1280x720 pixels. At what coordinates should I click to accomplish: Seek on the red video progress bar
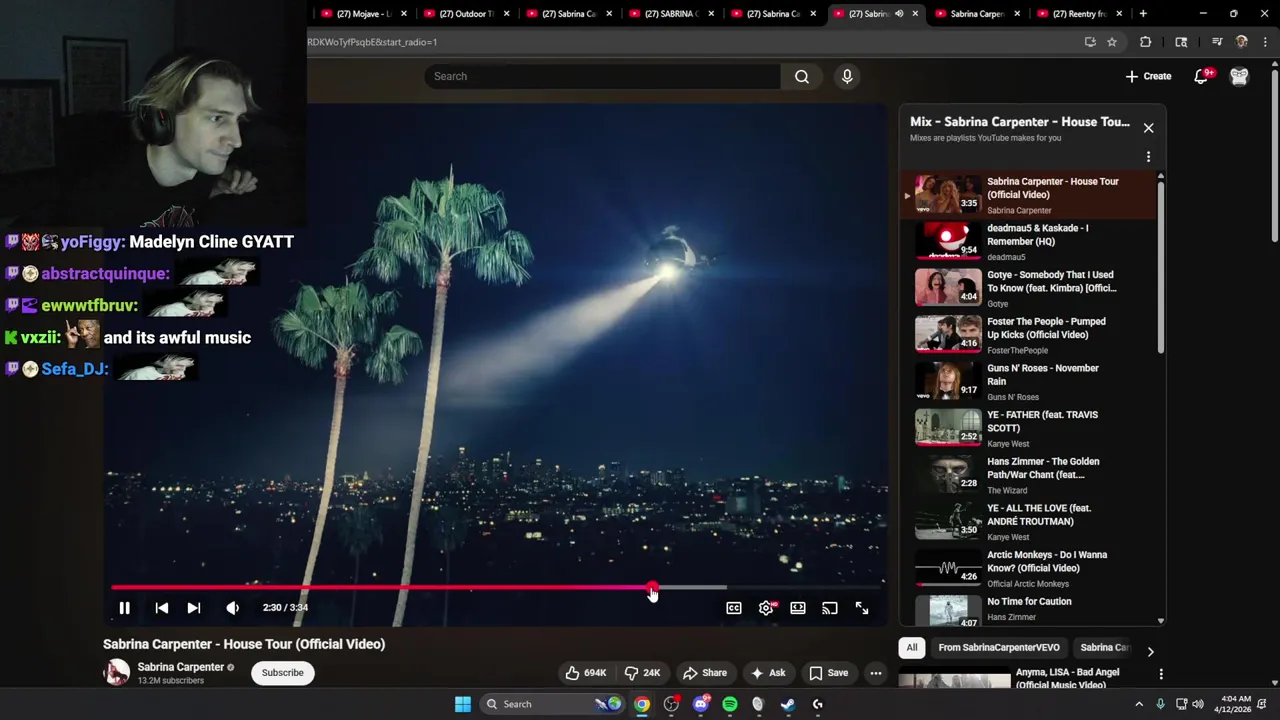pyautogui.click(x=497, y=588)
